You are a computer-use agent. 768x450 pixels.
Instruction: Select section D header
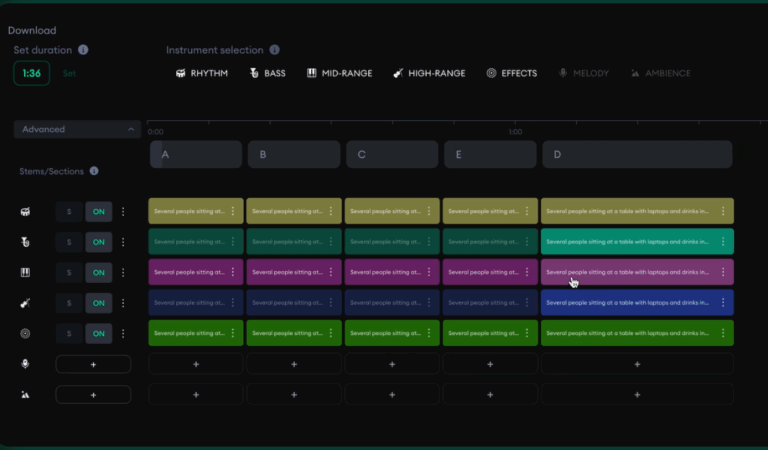pos(637,154)
